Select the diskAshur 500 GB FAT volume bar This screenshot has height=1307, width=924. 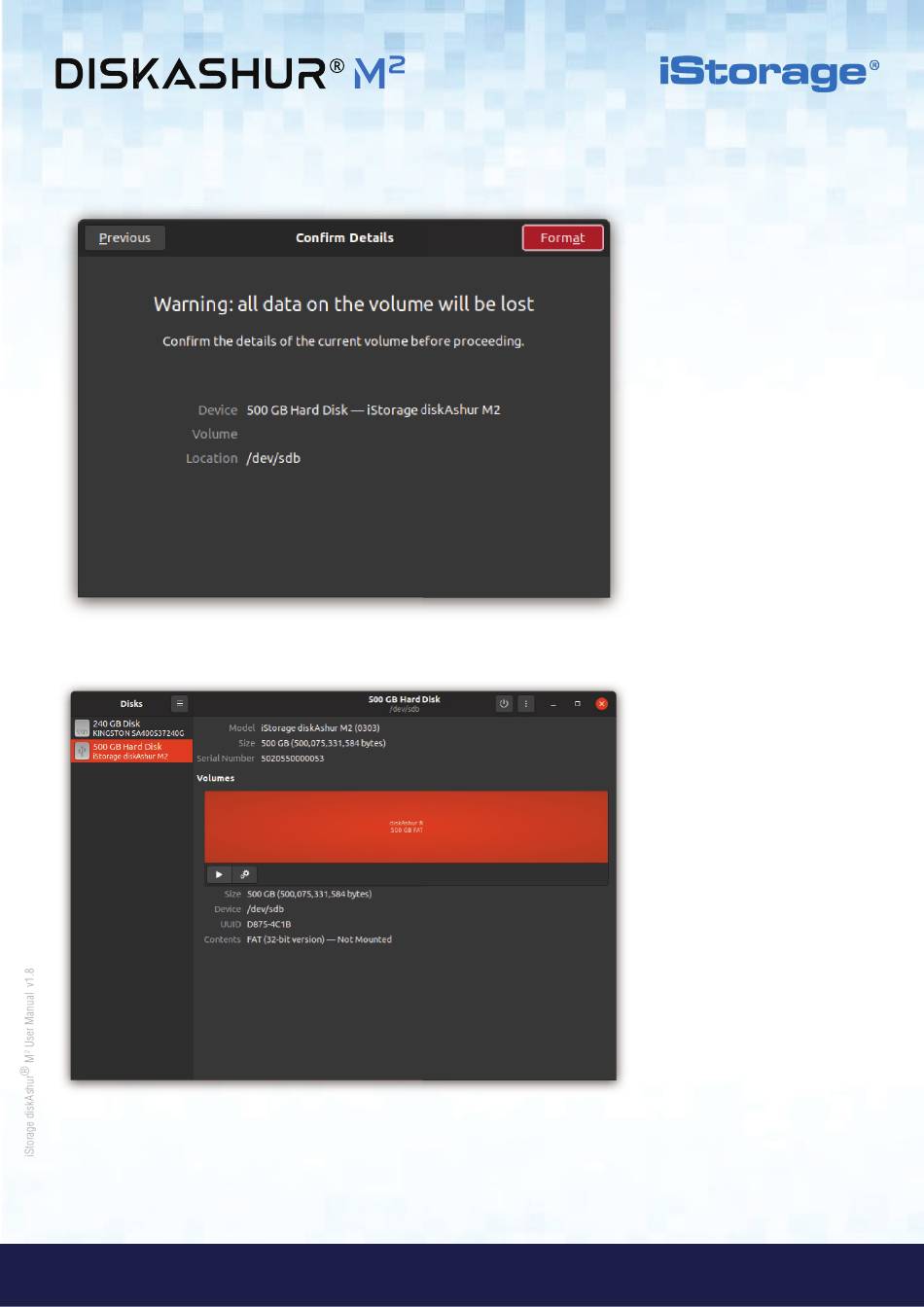click(407, 827)
